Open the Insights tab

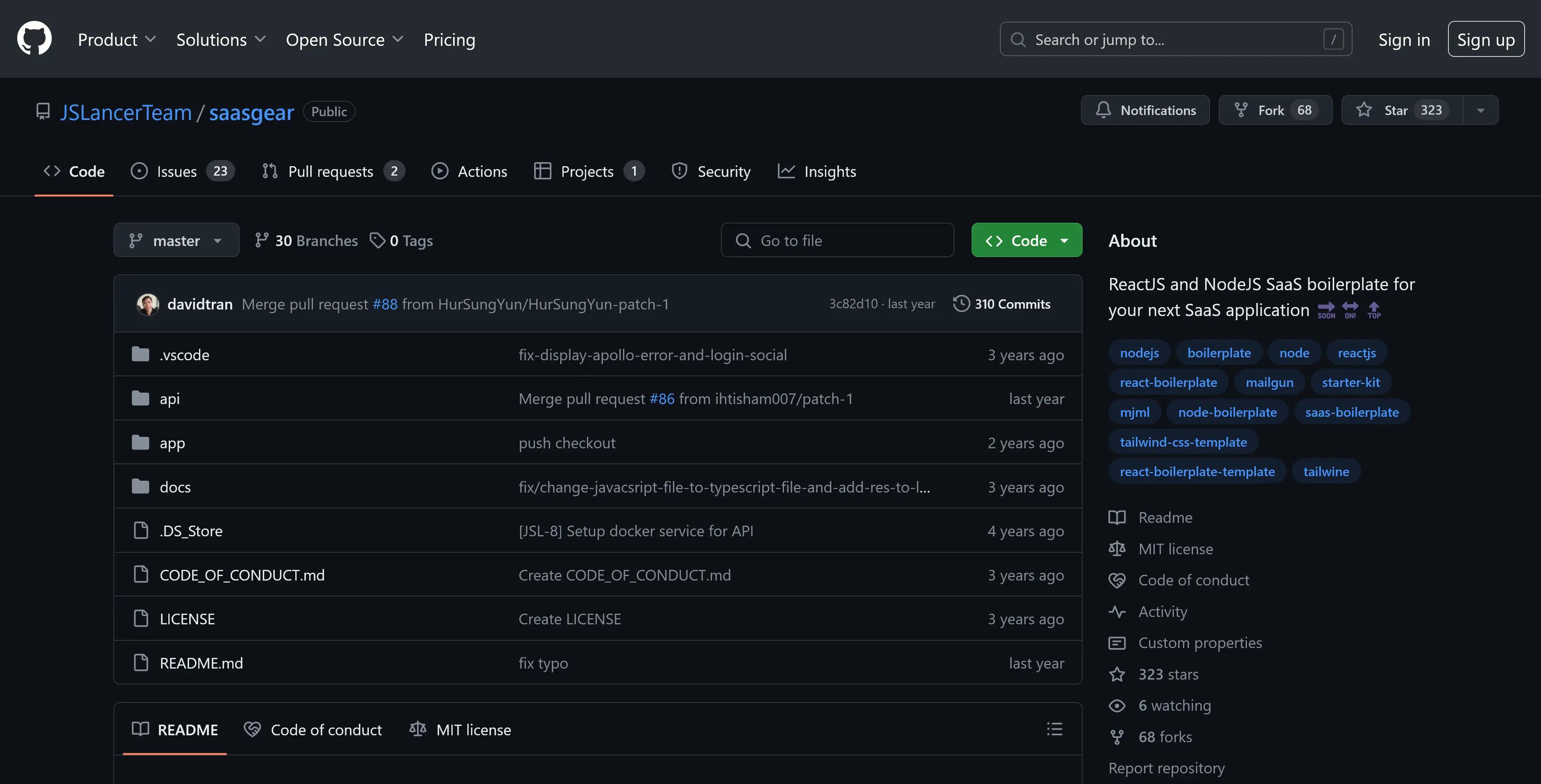(x=817, y=172)
